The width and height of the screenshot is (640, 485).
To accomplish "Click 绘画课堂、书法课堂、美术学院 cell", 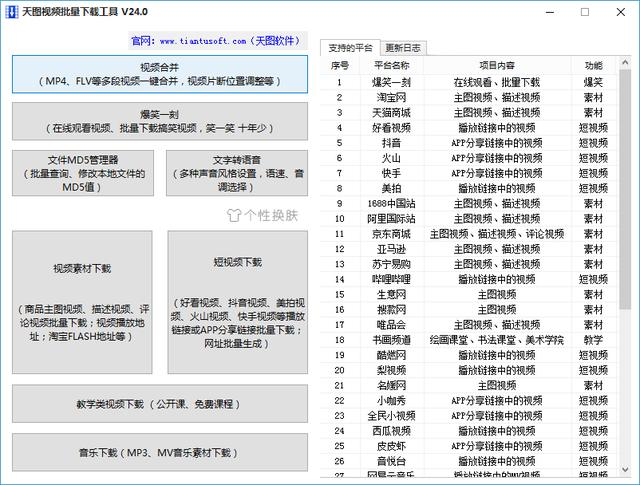I will (497, 340).
